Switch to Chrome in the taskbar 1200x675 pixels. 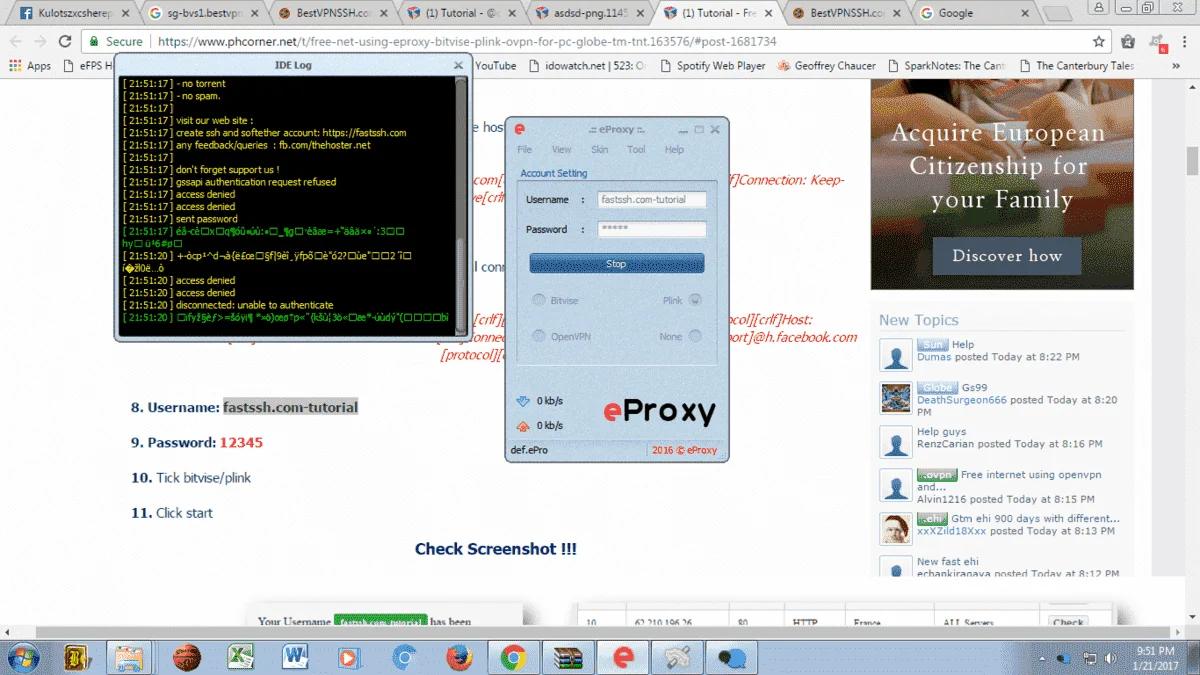coord(514,657)
